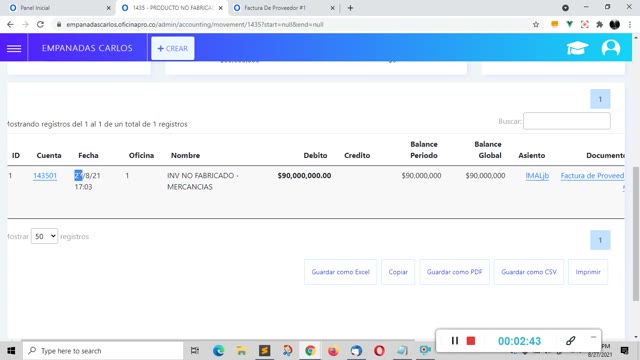Pause the screen recording

pyautogui.click(x=454, y=340)
